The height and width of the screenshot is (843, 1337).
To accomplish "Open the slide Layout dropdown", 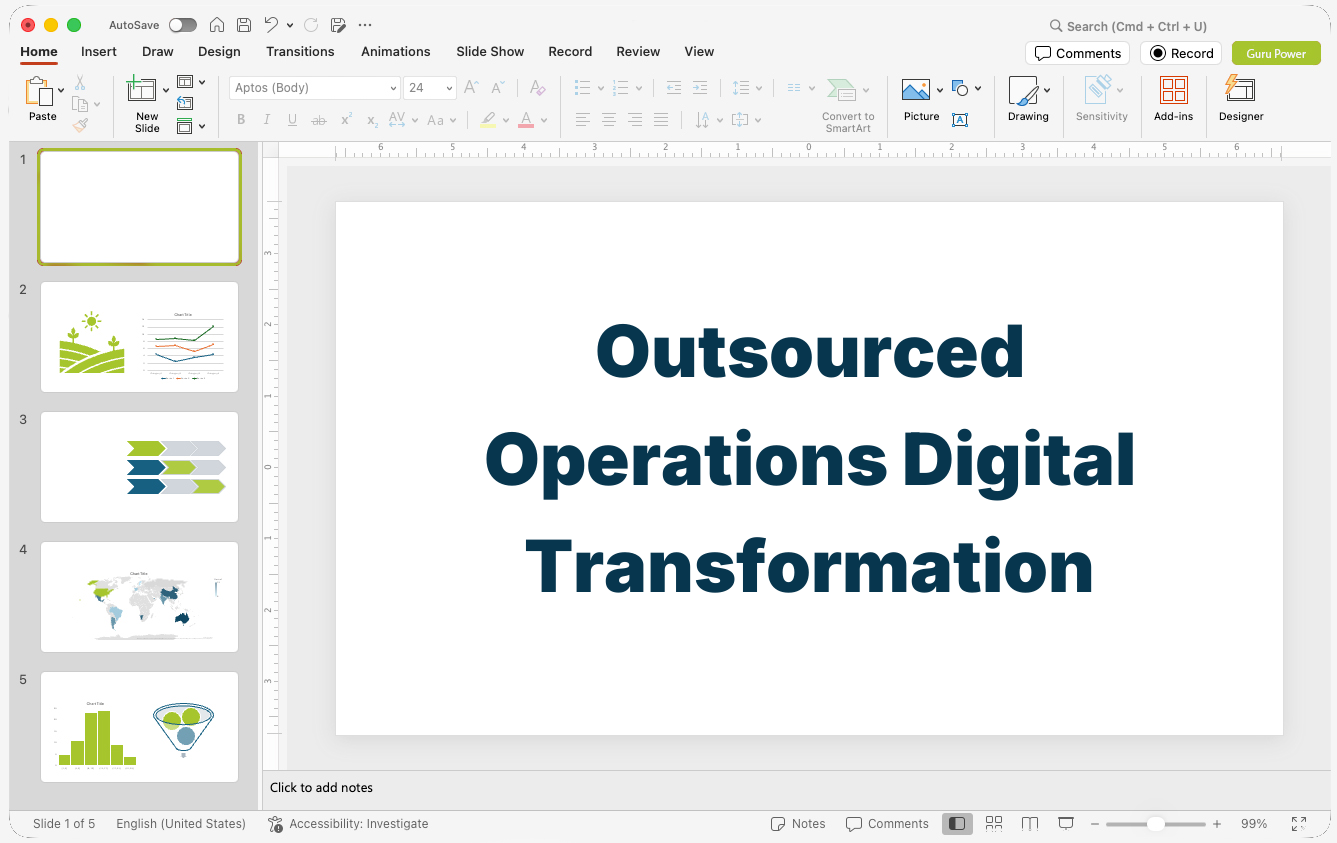I will point(191,82).
